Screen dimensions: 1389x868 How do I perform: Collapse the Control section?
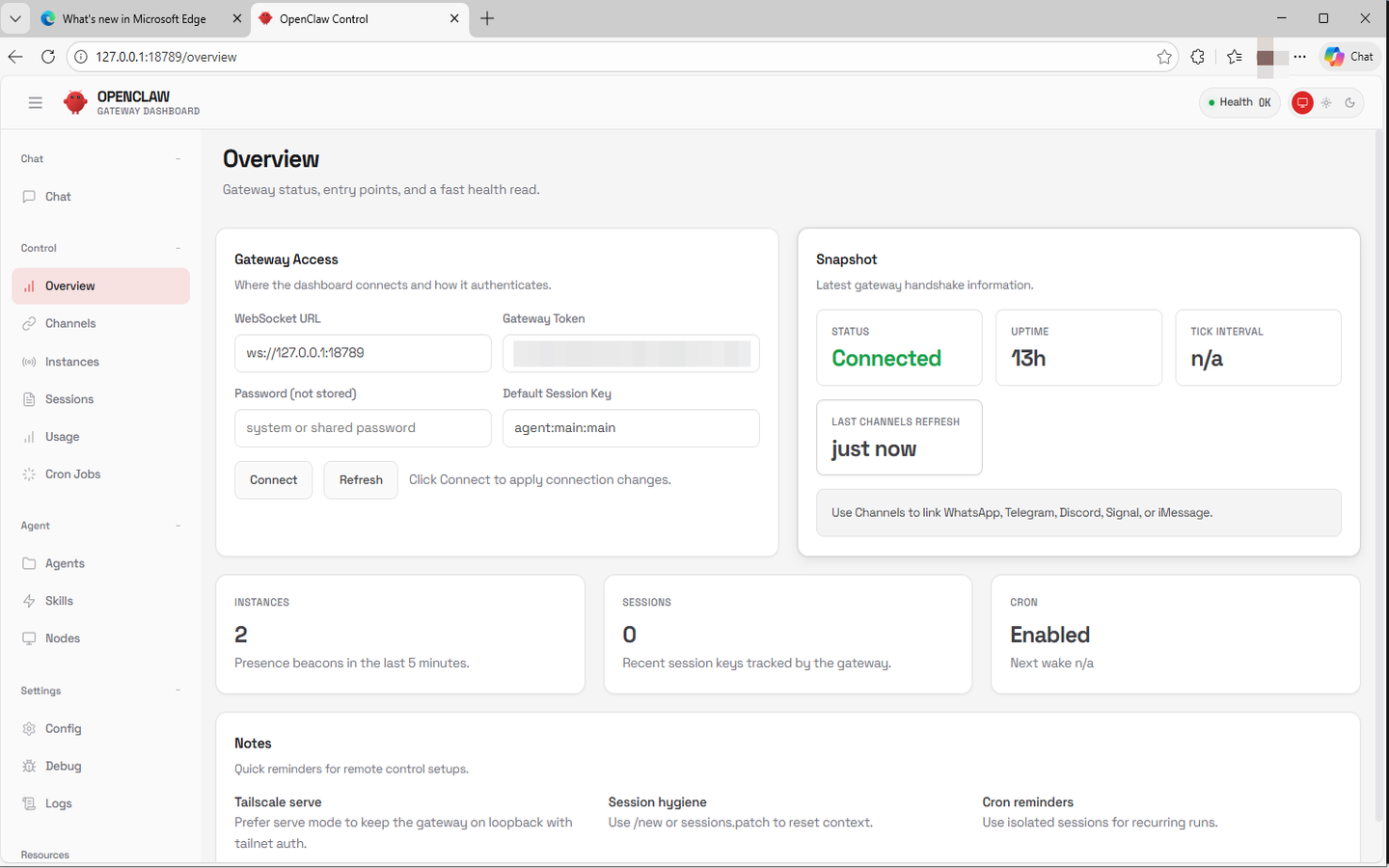177,248
